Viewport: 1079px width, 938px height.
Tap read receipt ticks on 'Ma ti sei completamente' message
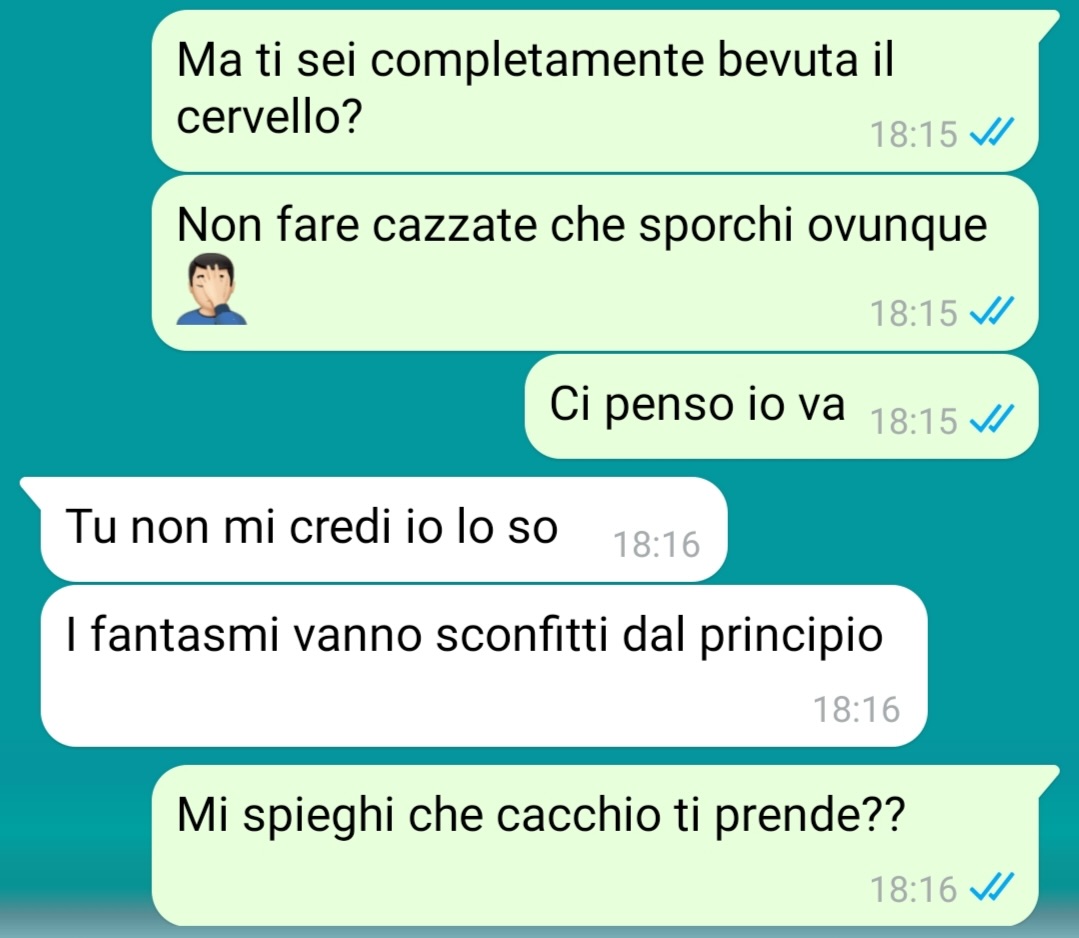(x=992, y=133)
